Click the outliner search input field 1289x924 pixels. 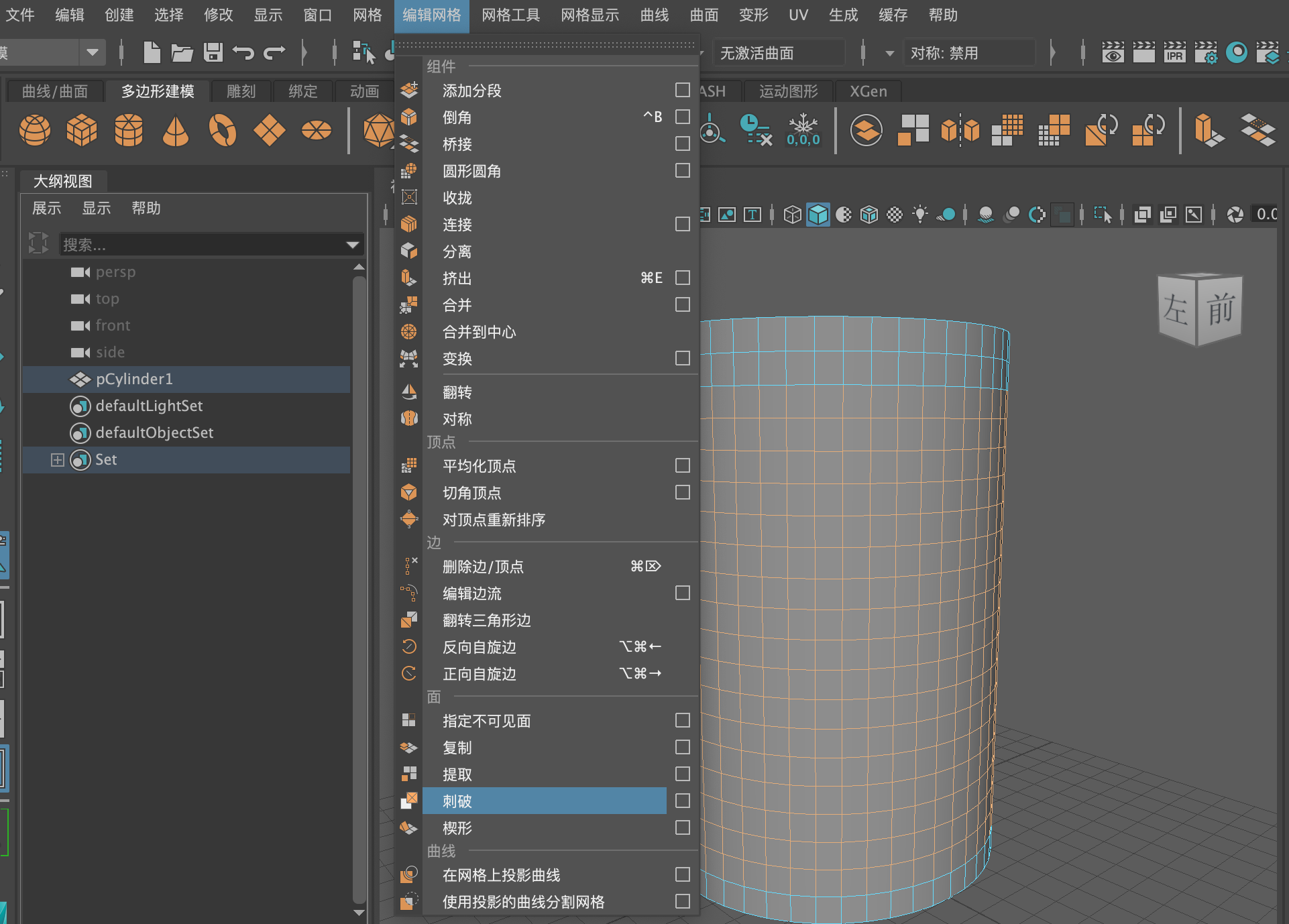tap(201, 245)
